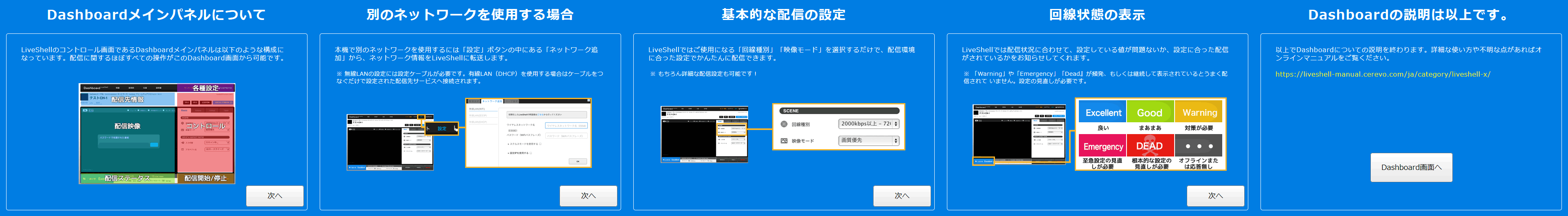Click 次へ in the Dashboardメインパネルについて panel
The height and width of the screenshot is (216, 1568).
coord(275,196)
